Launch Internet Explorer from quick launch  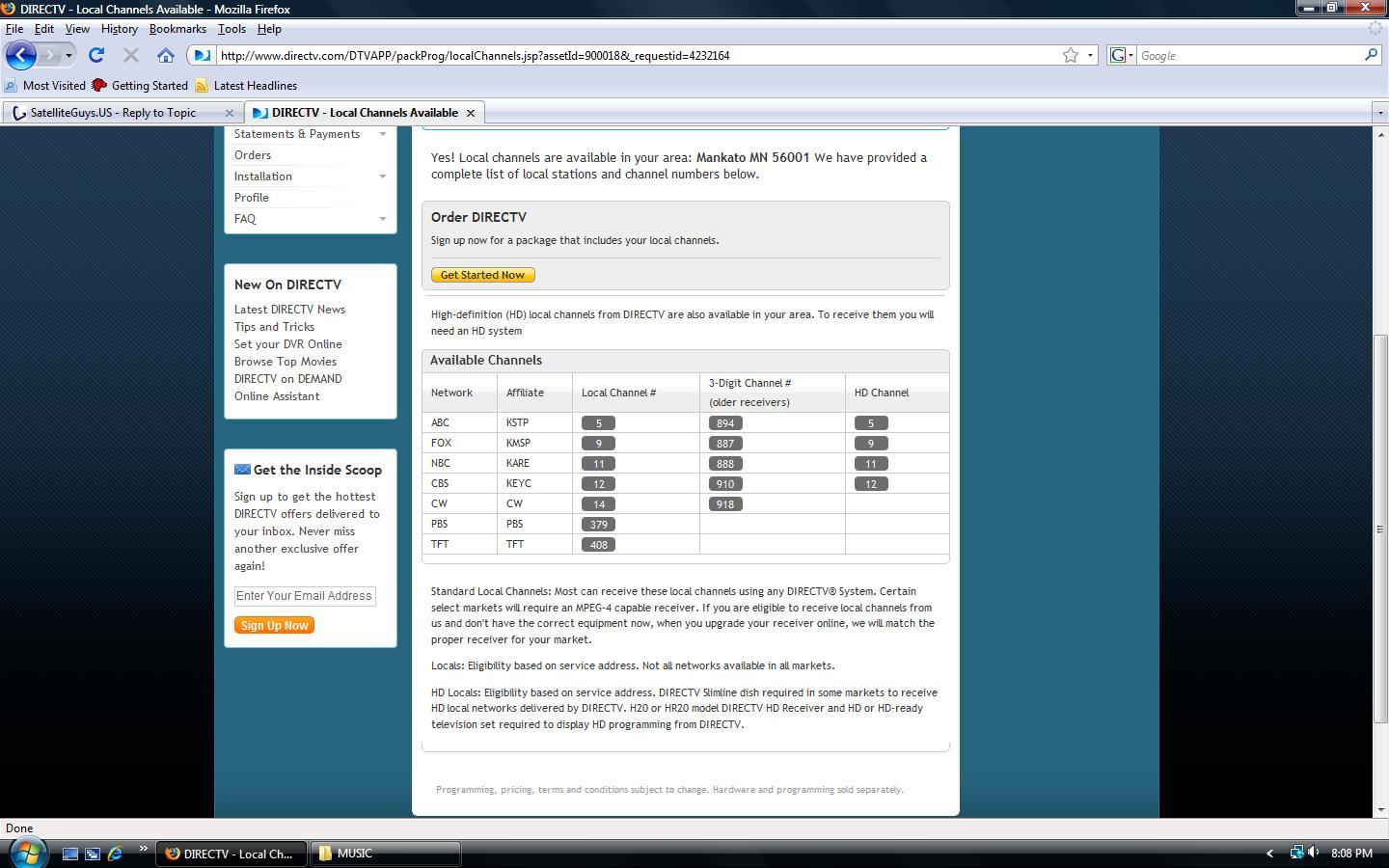115,854
